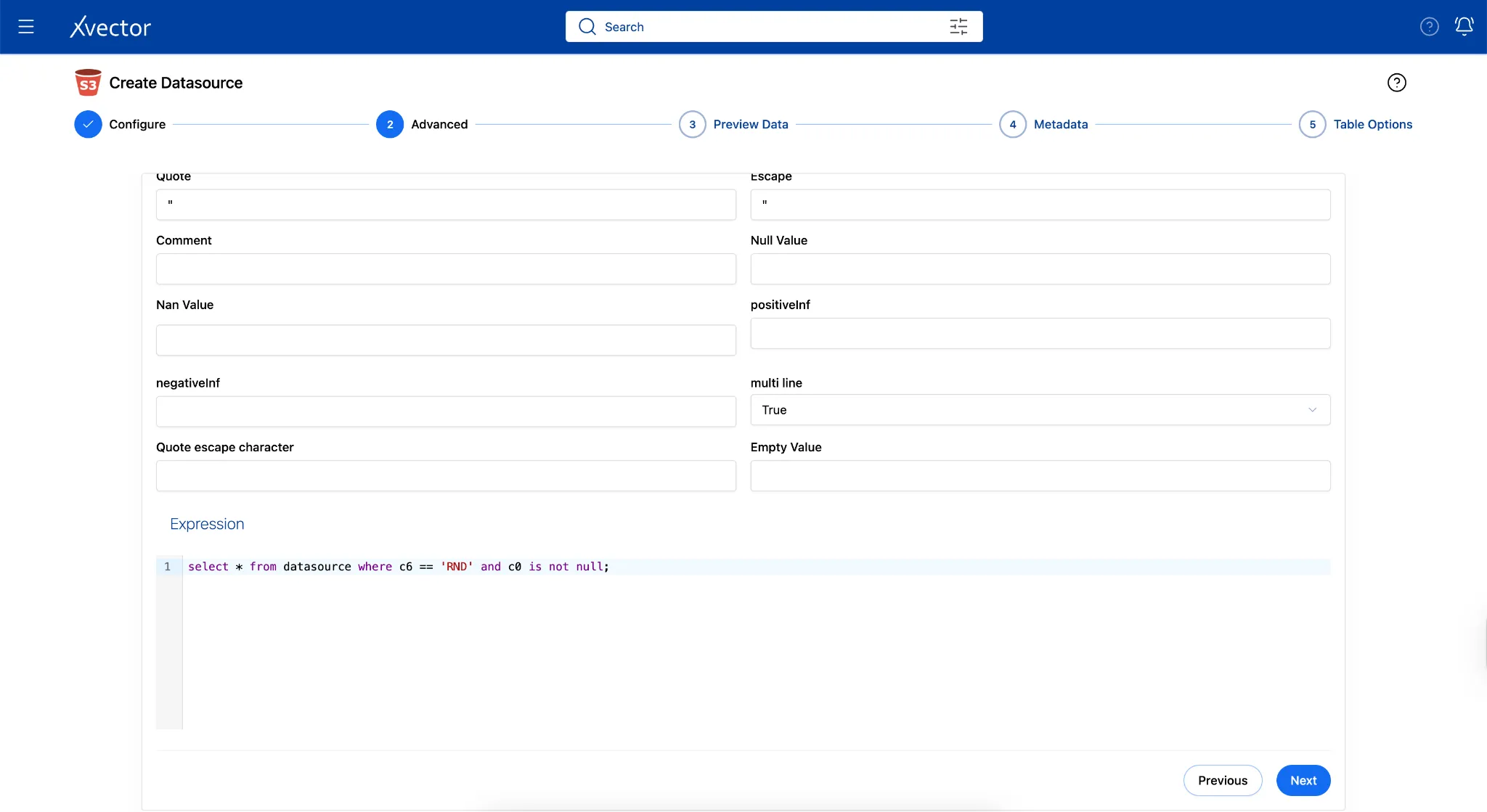Click the Empty Value input field
Screen dimensions: 1487x812
(1040, 475)
